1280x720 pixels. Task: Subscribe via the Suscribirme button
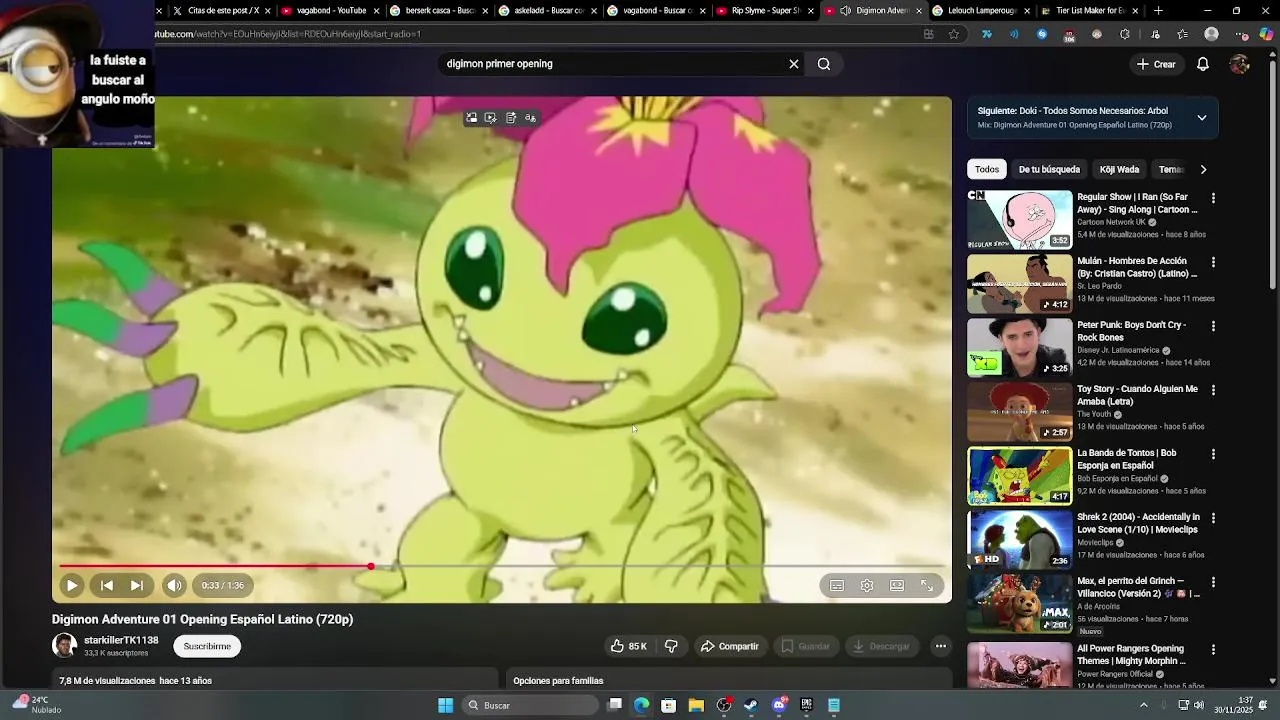[x=207, y=646]
